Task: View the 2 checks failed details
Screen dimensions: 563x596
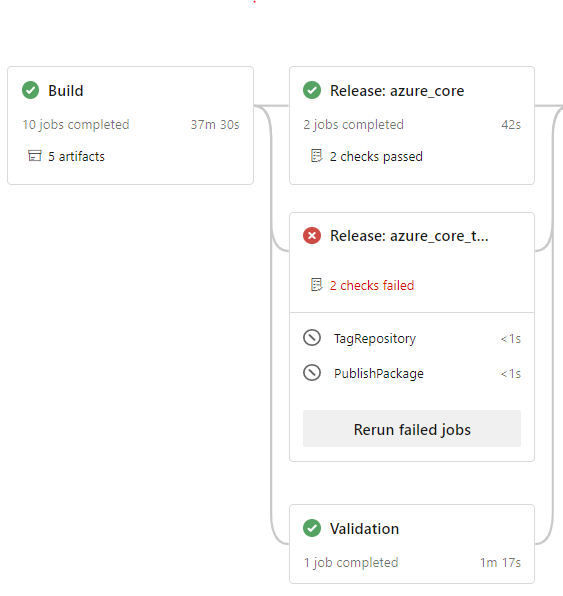Action: pyautogui.click(x=372, y=285)
